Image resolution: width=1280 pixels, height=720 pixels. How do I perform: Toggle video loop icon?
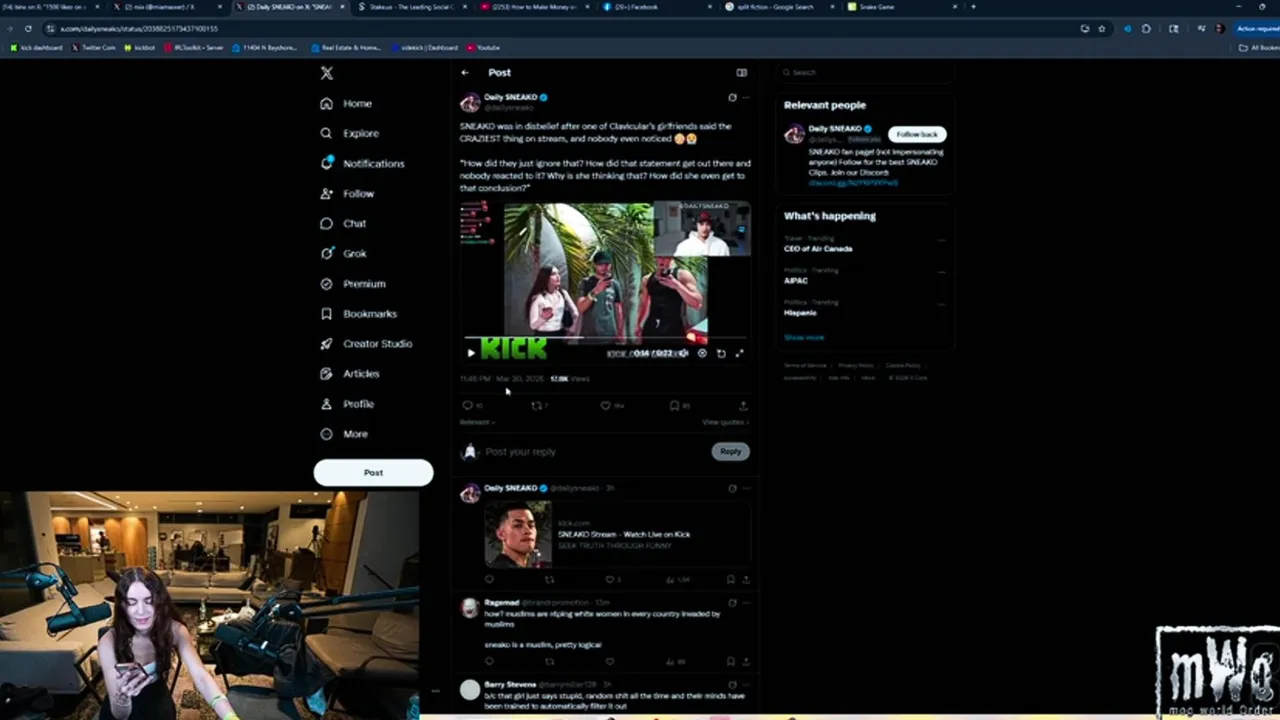tap(721, 353)
